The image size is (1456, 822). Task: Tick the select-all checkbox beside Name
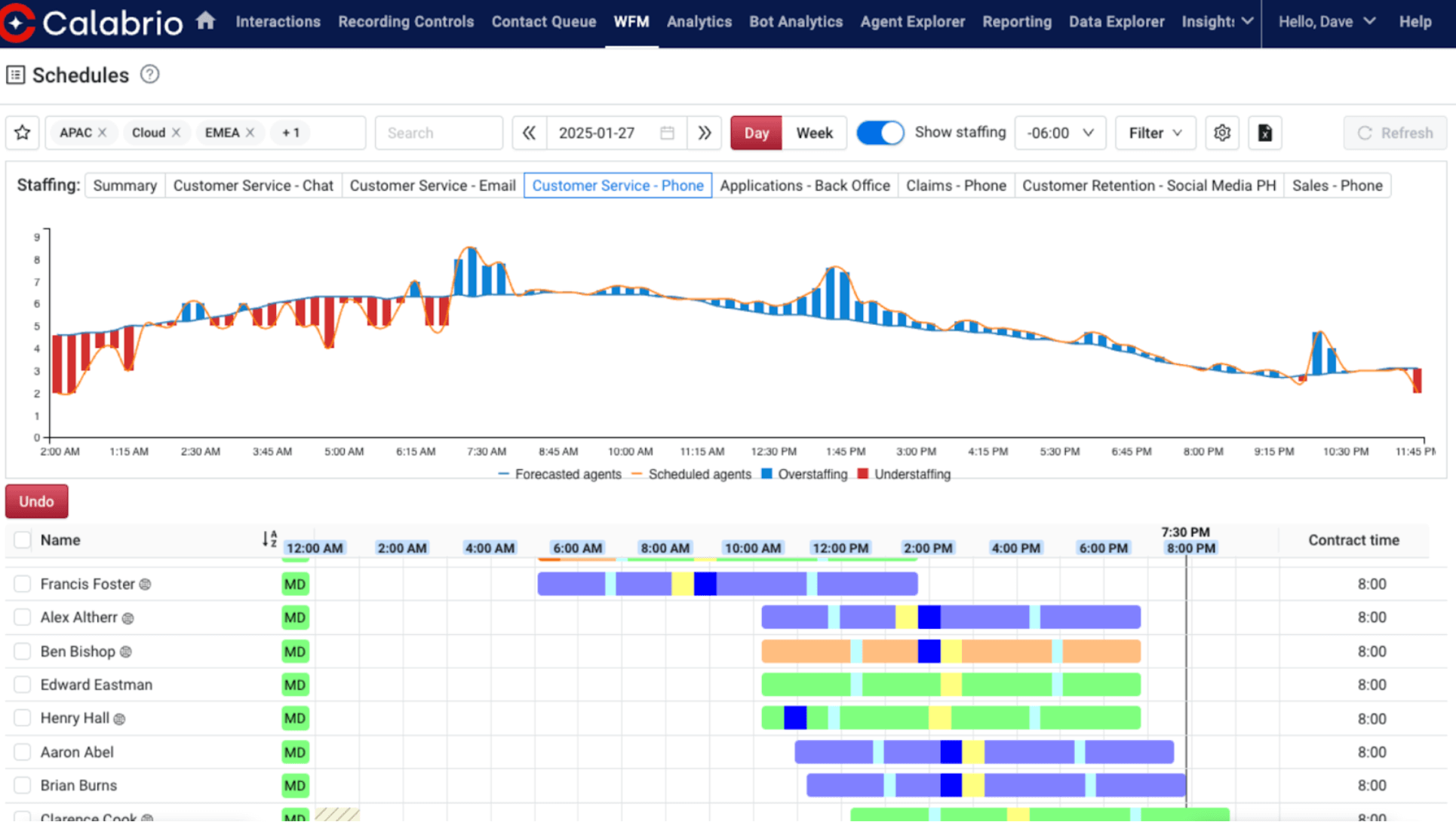point(23,540)
